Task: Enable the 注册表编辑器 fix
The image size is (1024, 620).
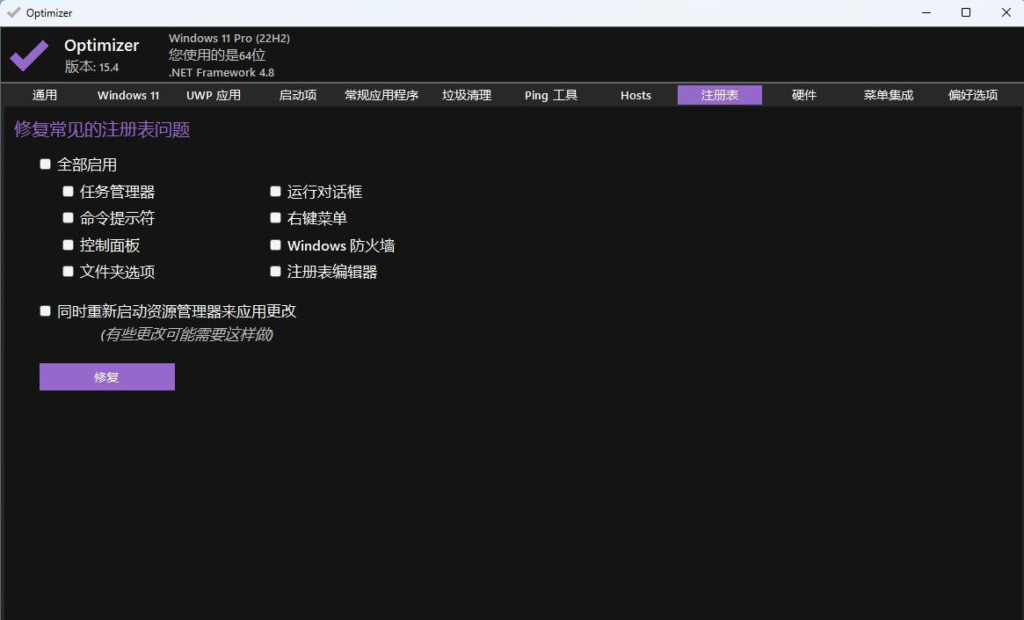Action: tap(276, 270)
